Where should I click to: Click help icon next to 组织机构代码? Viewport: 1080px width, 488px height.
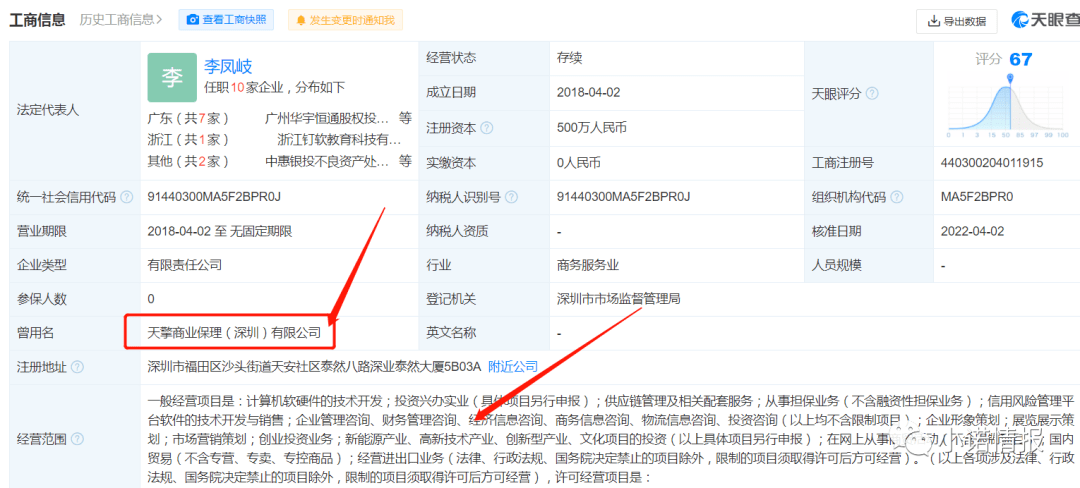pos(896,198)
